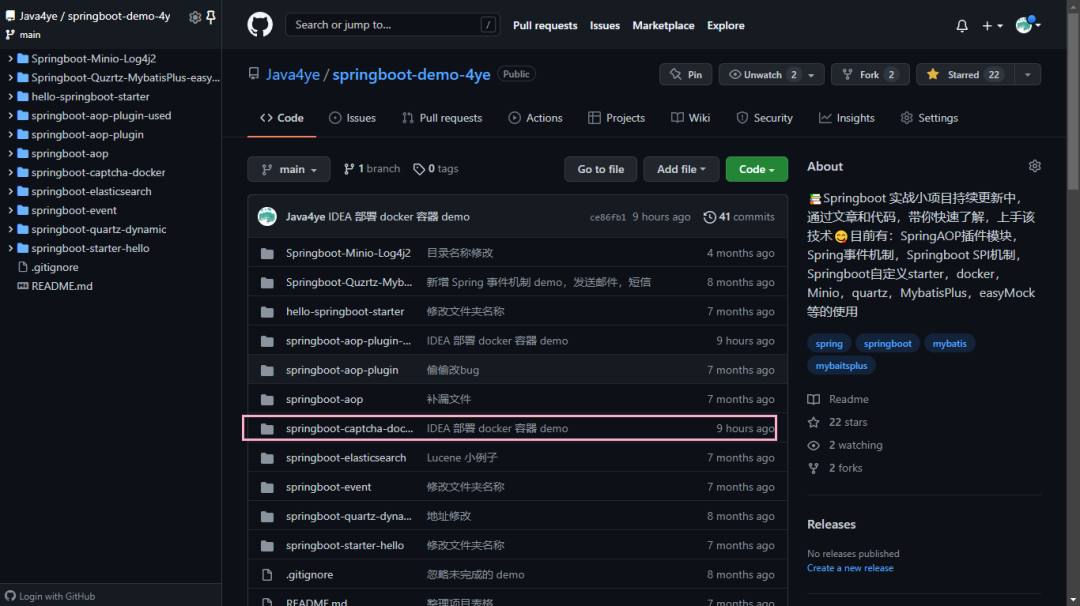Open Explore in the top navigation
The width and height of the screenshot is (1080, 606).
tap(725, 25)
